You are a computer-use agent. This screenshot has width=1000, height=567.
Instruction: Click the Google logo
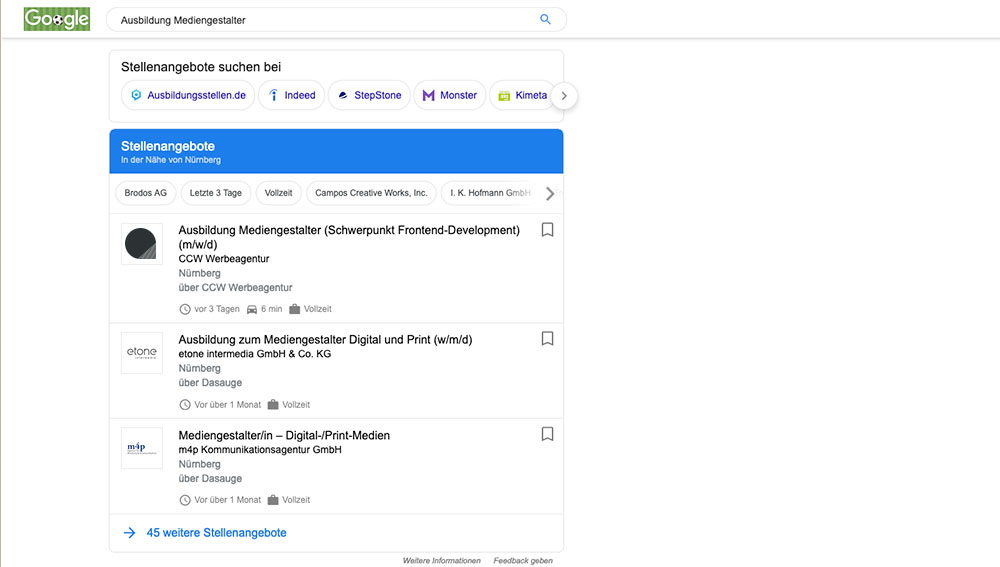(x=57, y=19)
